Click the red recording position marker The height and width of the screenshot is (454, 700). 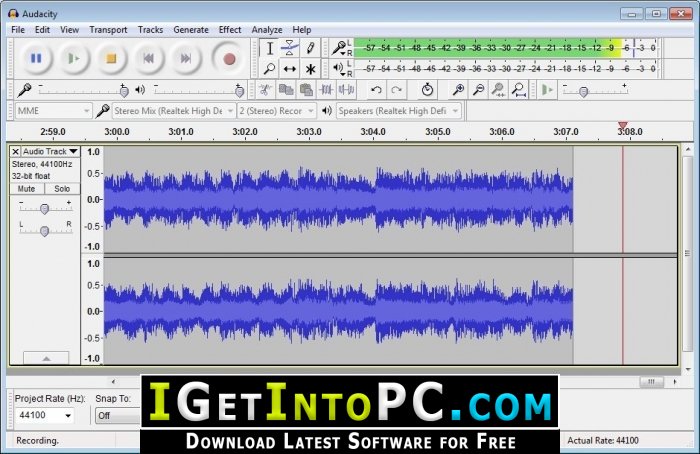click(x=623, y=125)
